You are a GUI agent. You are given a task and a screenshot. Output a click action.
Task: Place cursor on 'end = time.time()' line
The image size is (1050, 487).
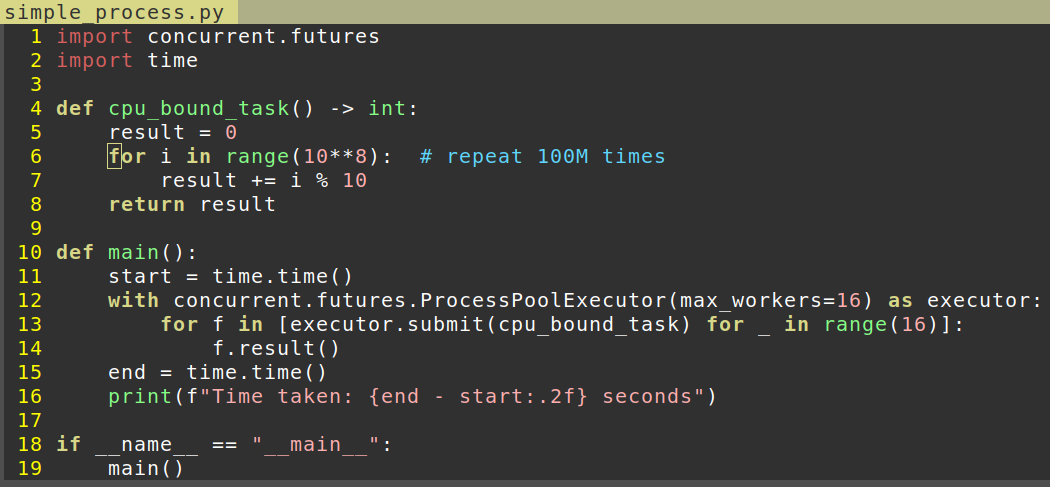point(218,372)
